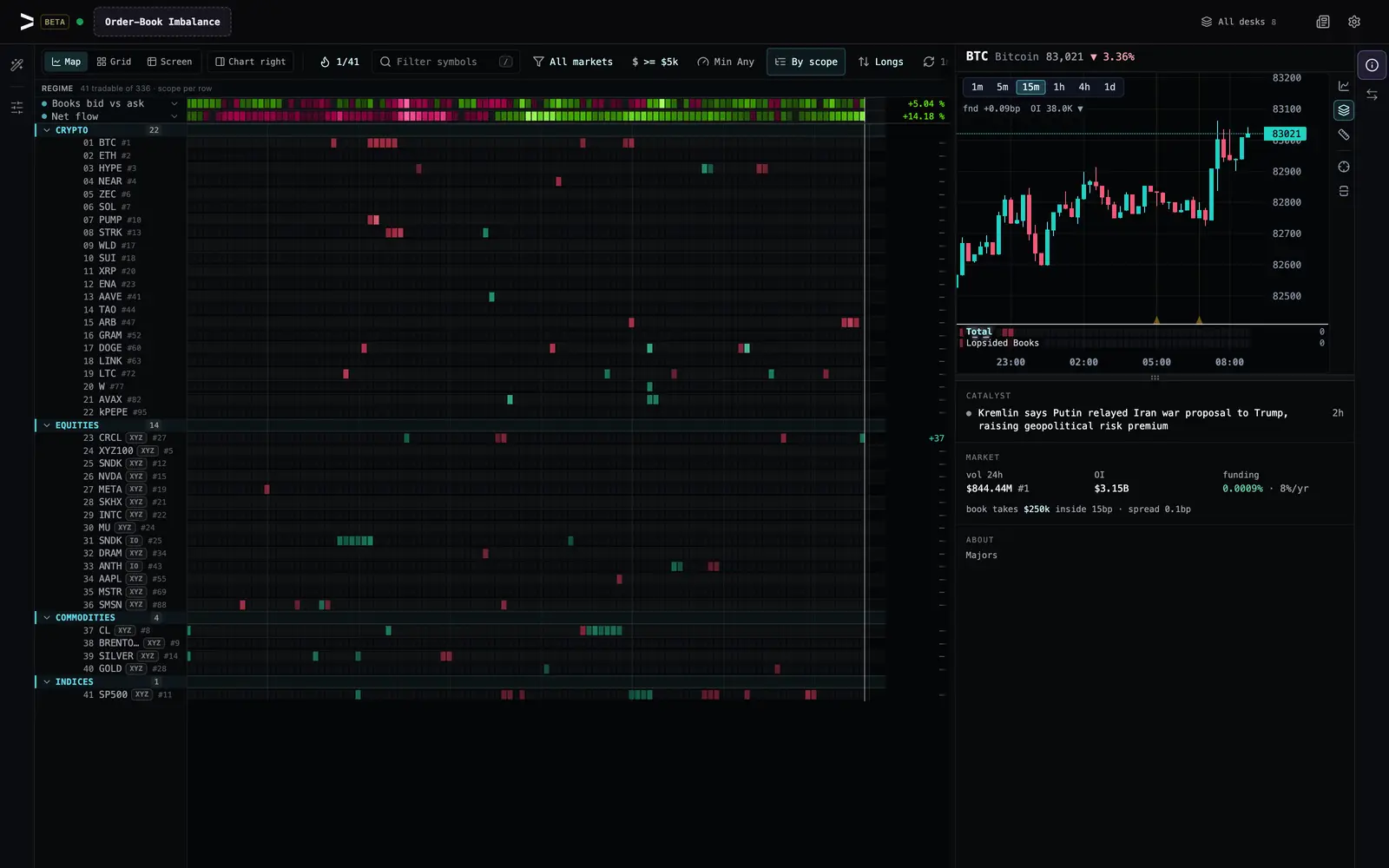The width and height of the screenshot is (1389, 868).
Task: Select the magic wand tool in left sidebar
Action: pyautogui.click(x=16, y=65)
